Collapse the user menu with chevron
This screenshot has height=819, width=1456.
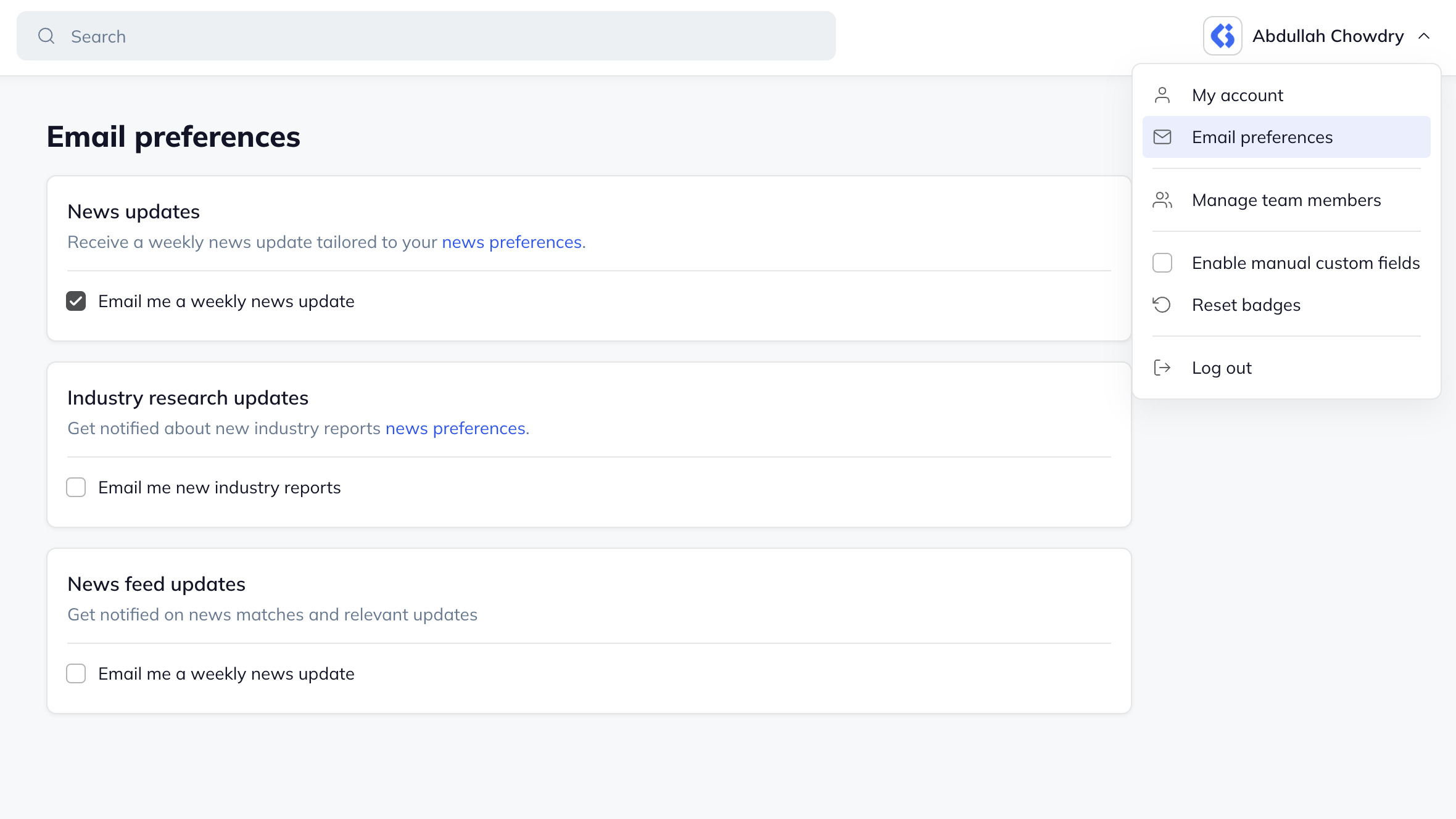[1424, 36]
